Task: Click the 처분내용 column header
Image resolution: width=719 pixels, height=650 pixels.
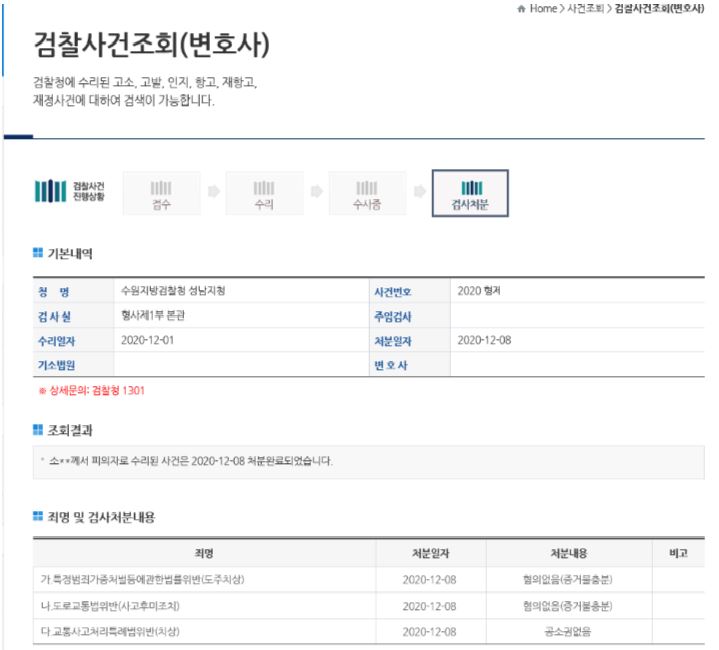Action: 569,553
